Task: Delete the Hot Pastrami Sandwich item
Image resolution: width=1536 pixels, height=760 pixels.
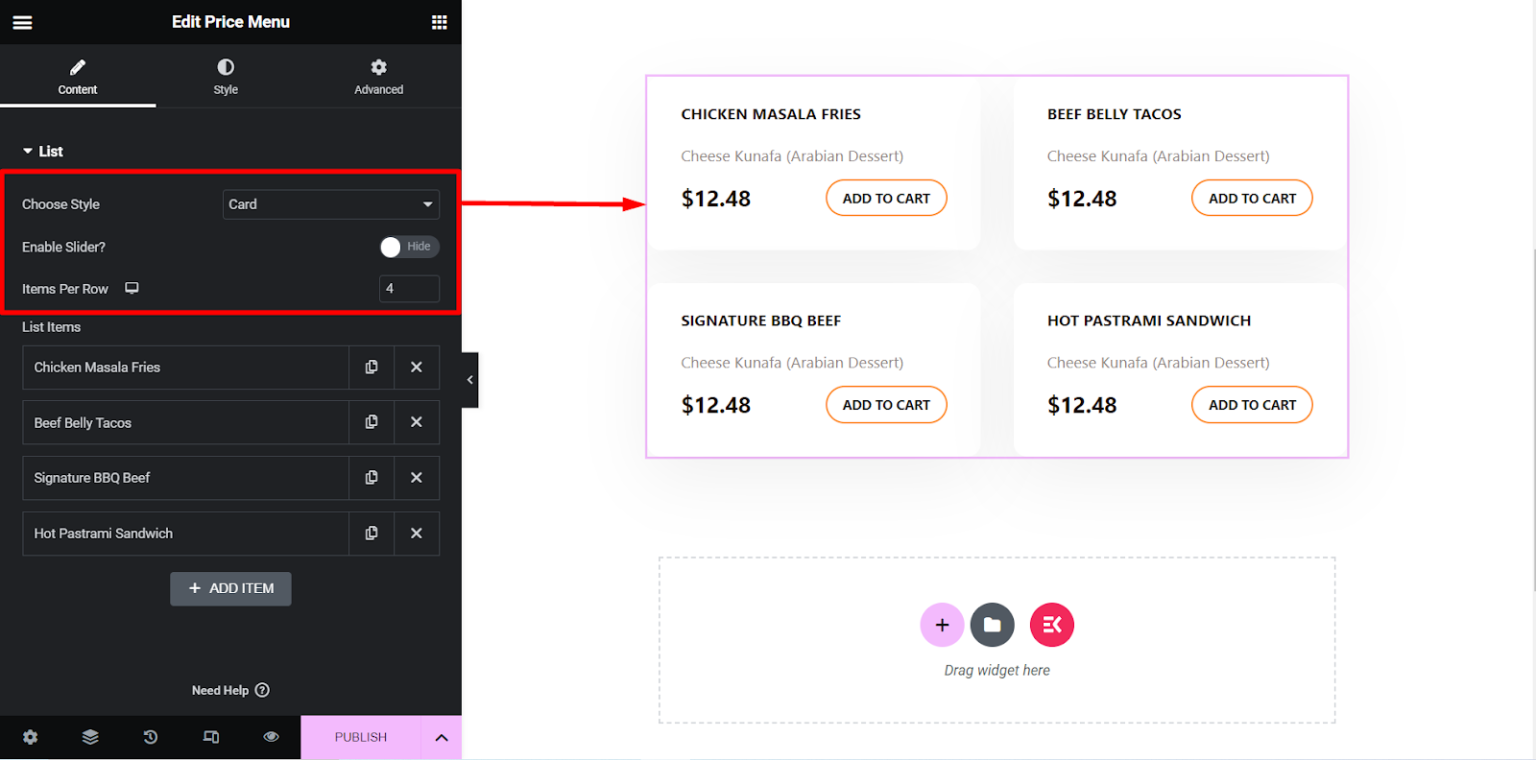Action: coord(417,533)
